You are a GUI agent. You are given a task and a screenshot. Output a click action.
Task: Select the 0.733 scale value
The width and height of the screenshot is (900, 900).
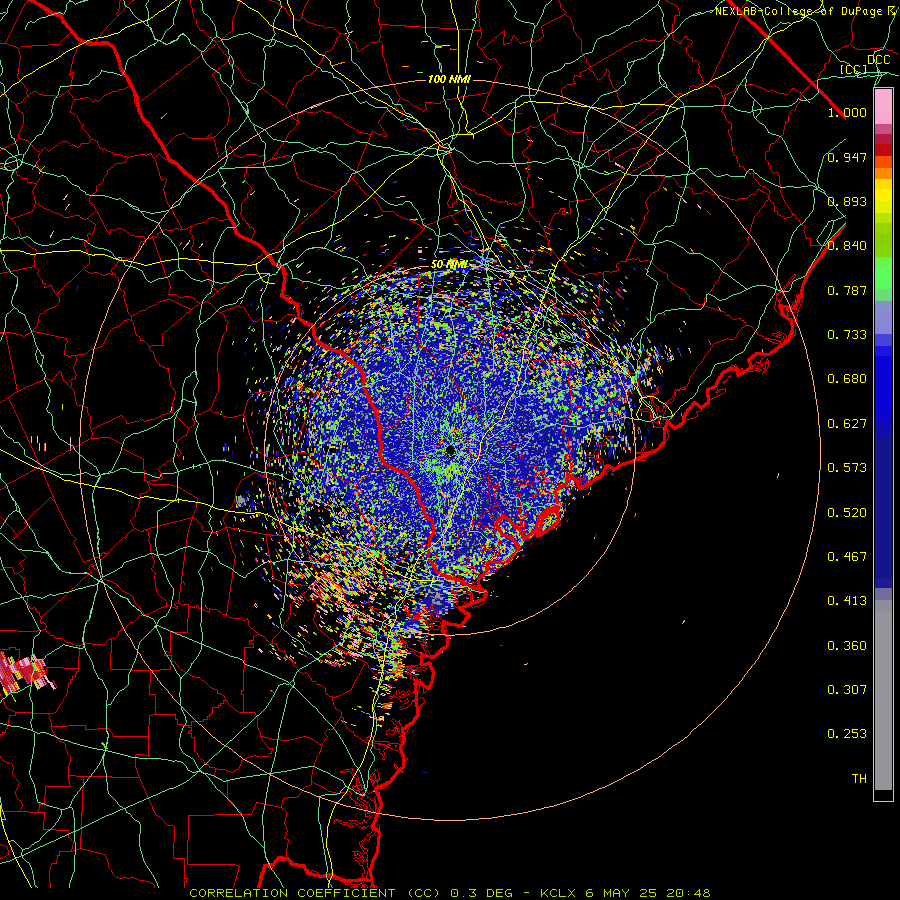847,335
